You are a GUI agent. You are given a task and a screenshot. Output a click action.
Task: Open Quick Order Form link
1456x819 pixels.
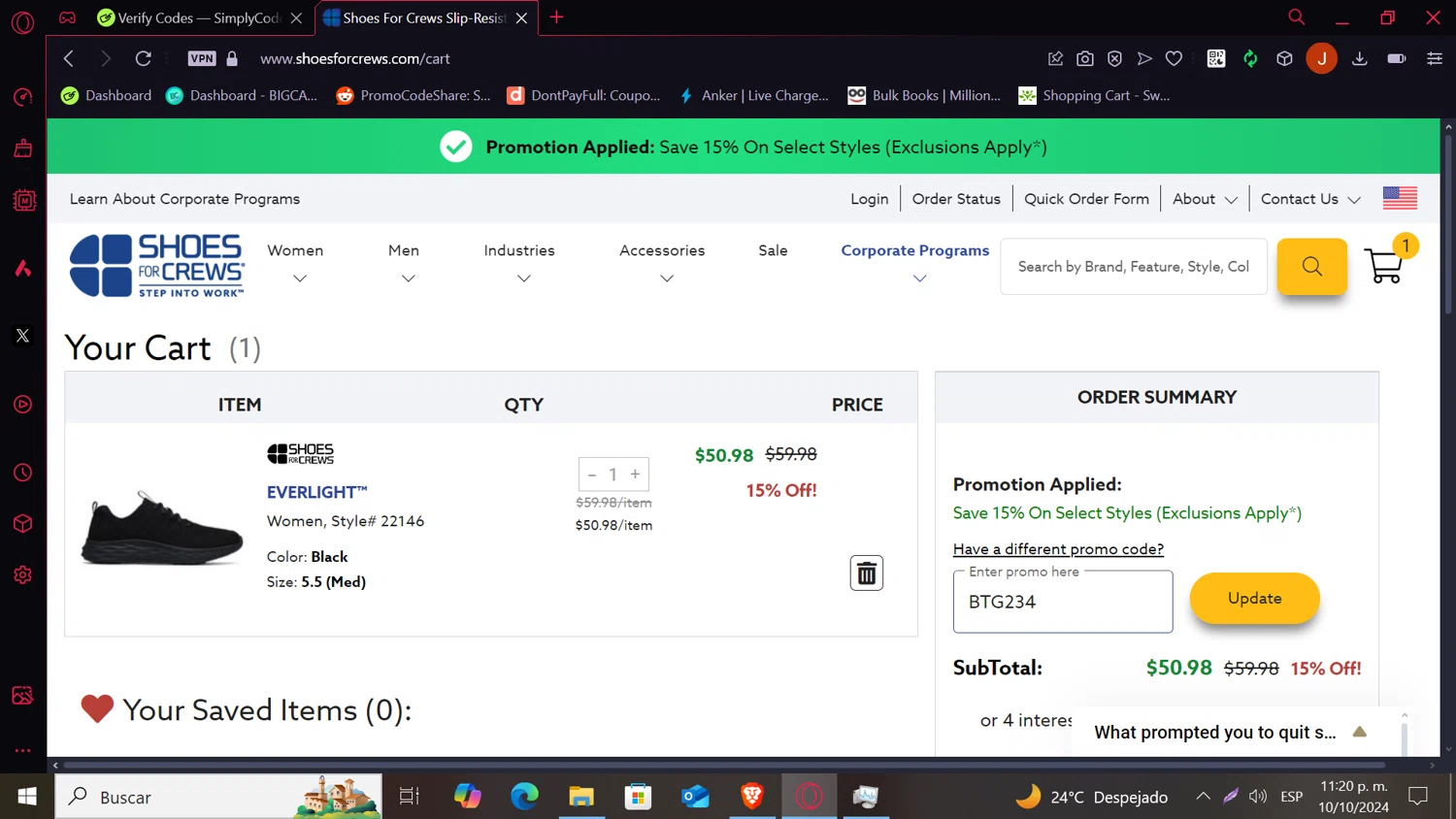(x=1086, y=199)
